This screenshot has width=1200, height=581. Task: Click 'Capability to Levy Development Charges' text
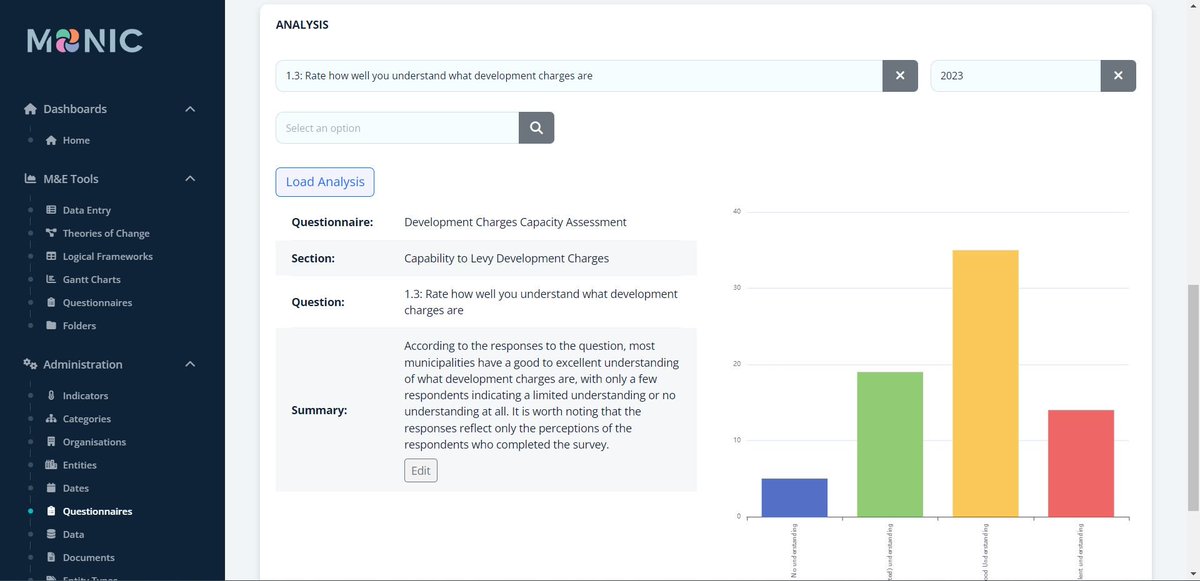pyautogui.click(x=506, y=258)
